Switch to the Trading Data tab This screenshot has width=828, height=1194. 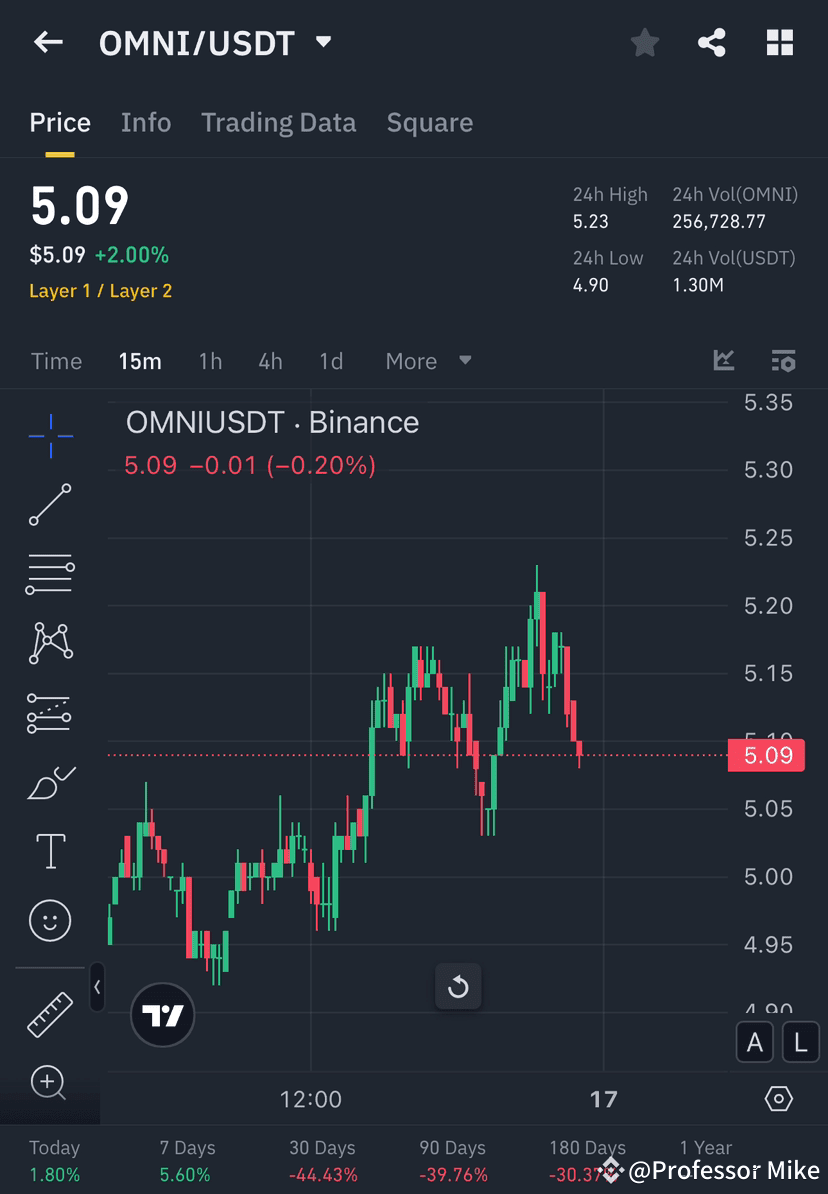pos(278,122)
